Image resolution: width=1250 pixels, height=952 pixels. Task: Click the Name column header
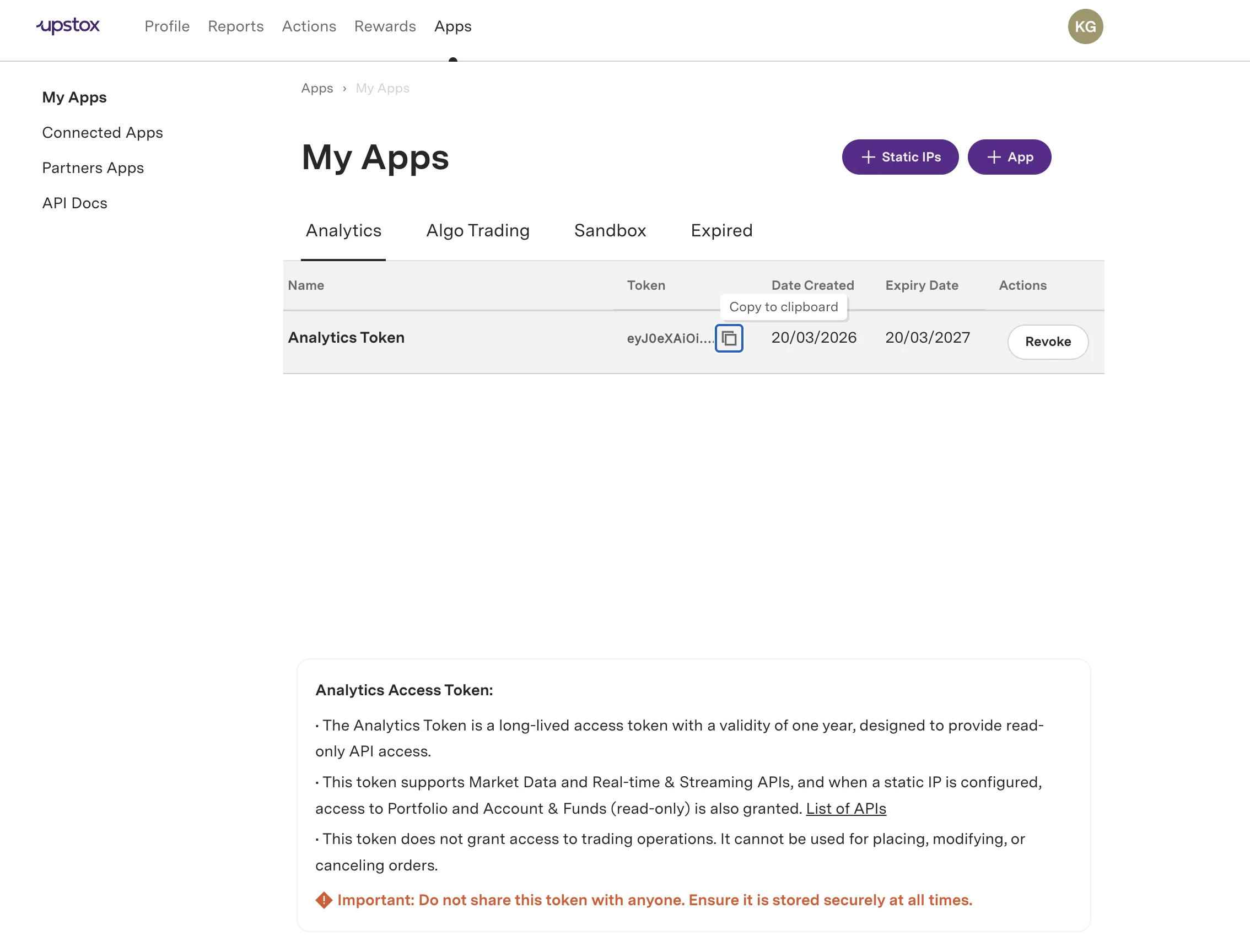(306, 285)
